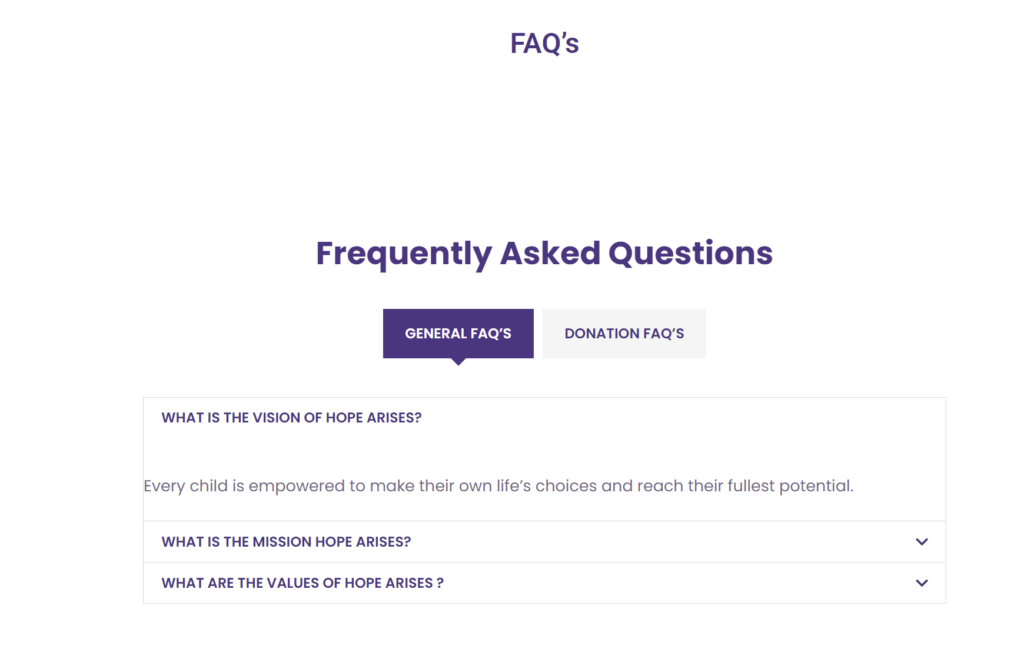Expand the mission question chevron
Screen dimensions: 1024x669
[x=921, y=542]
